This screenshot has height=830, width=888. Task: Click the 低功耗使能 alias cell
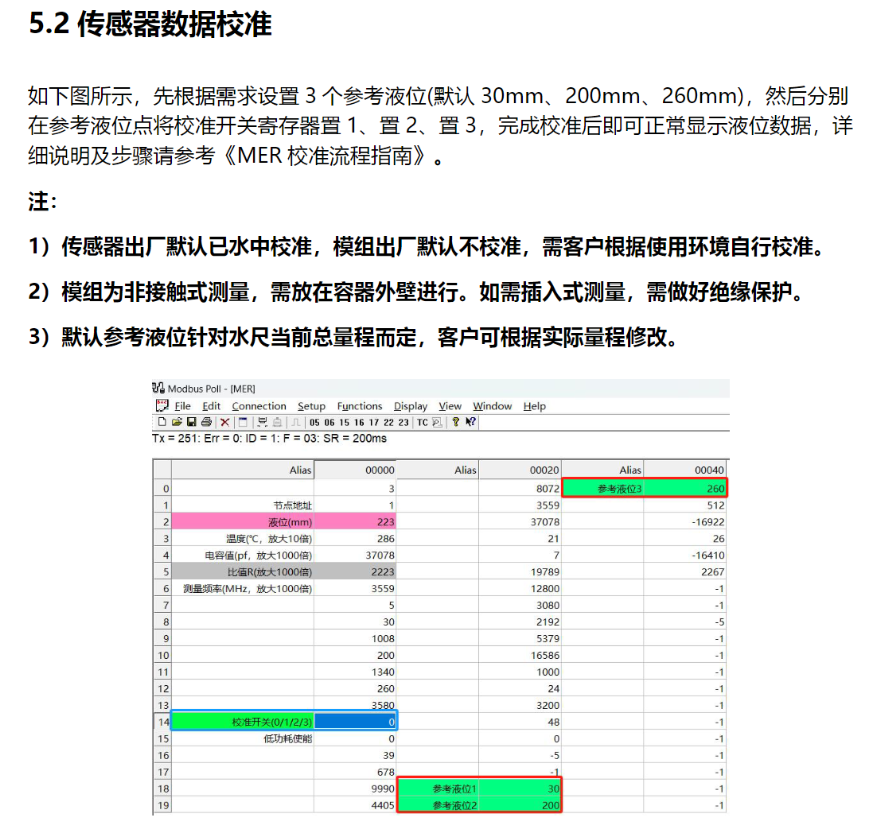(243, 738)
